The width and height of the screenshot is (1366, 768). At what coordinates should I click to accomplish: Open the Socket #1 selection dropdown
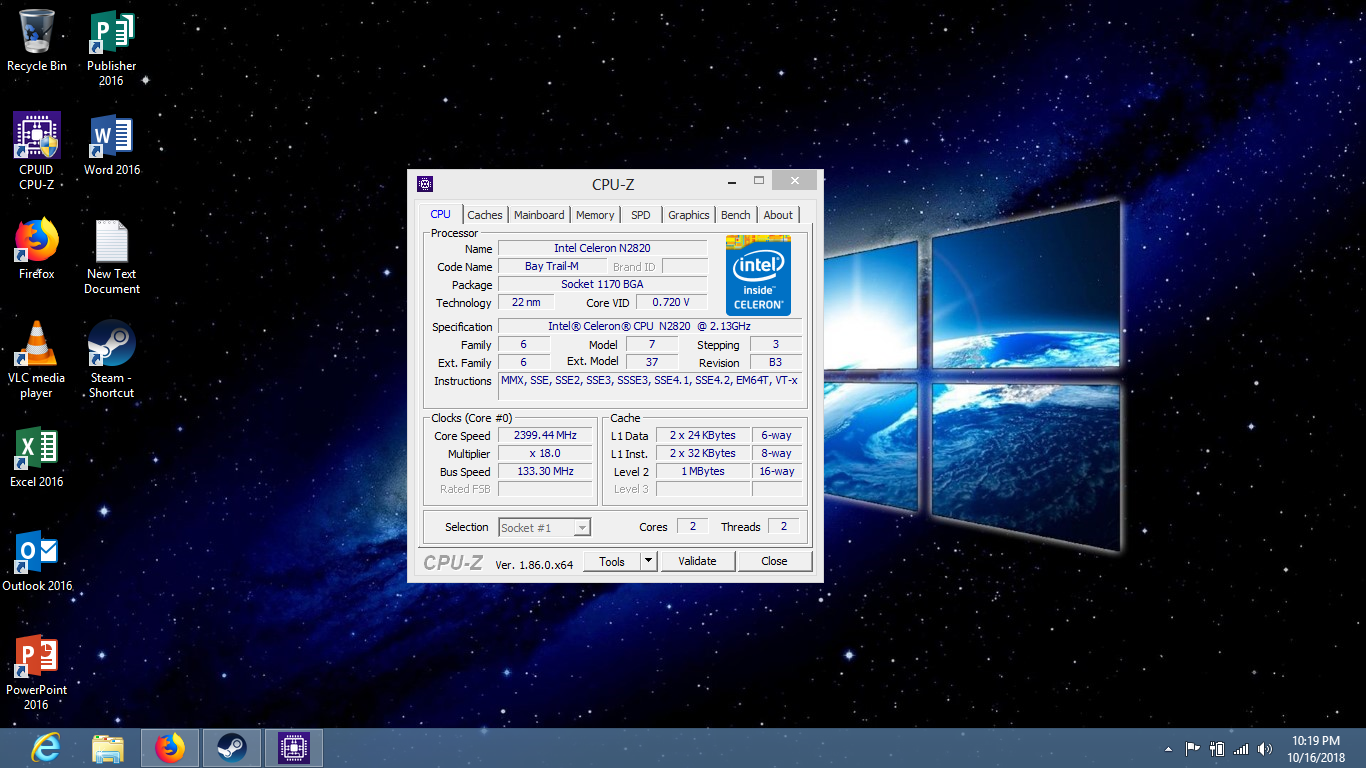[x=545, y=527]
